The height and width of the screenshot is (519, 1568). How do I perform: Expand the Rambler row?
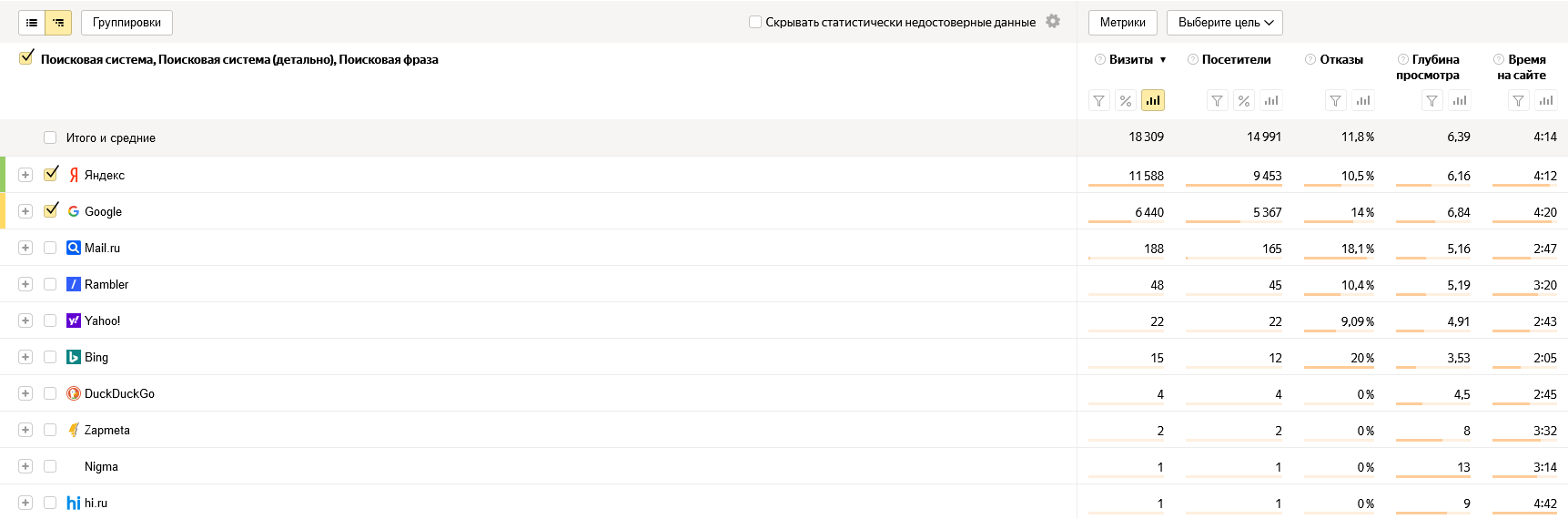tap(25, 284)
